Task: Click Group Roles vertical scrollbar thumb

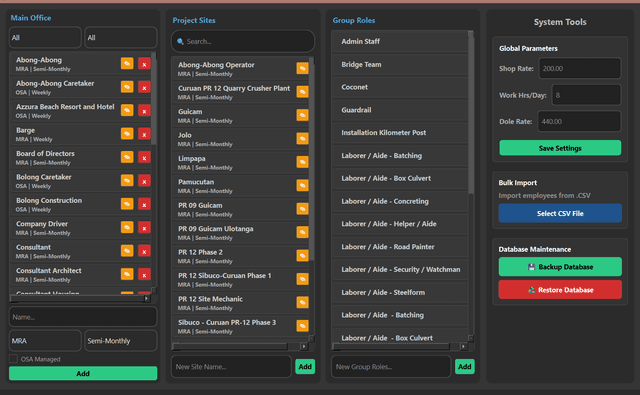Action: coord(471,115)
